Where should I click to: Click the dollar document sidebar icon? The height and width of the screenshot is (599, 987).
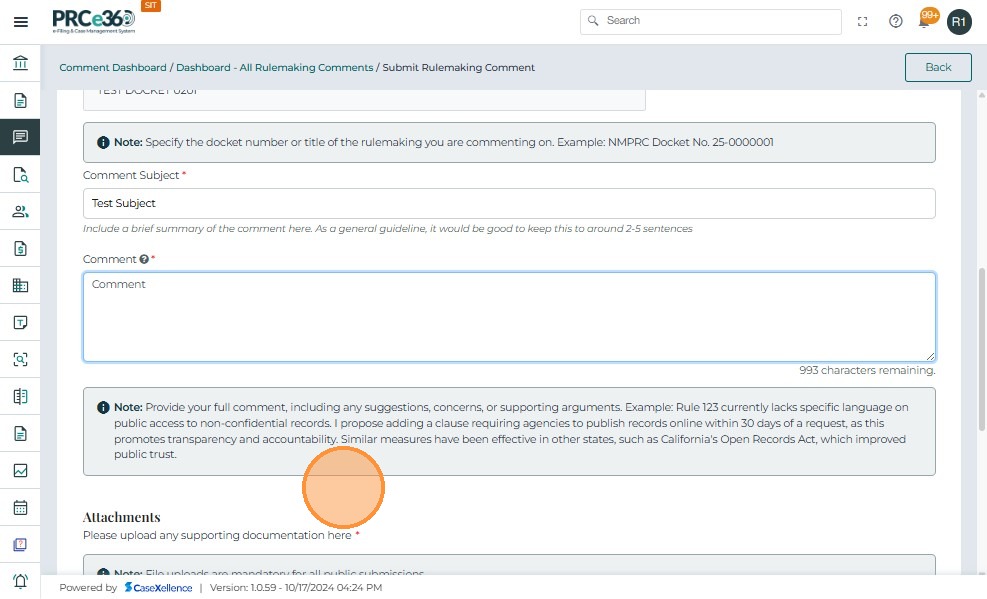point(20,248)
